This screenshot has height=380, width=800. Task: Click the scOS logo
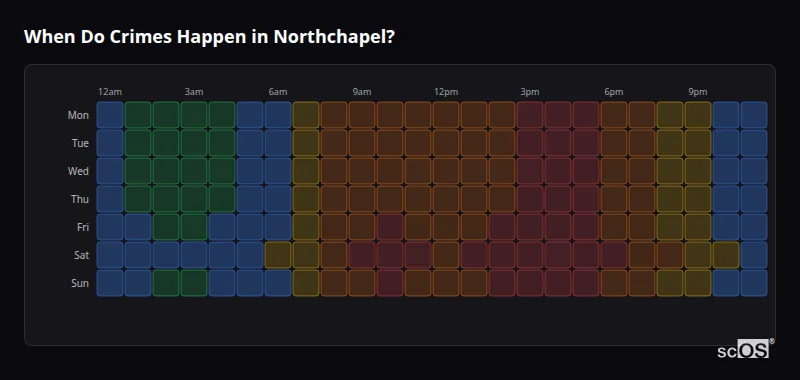click(745, 348)
